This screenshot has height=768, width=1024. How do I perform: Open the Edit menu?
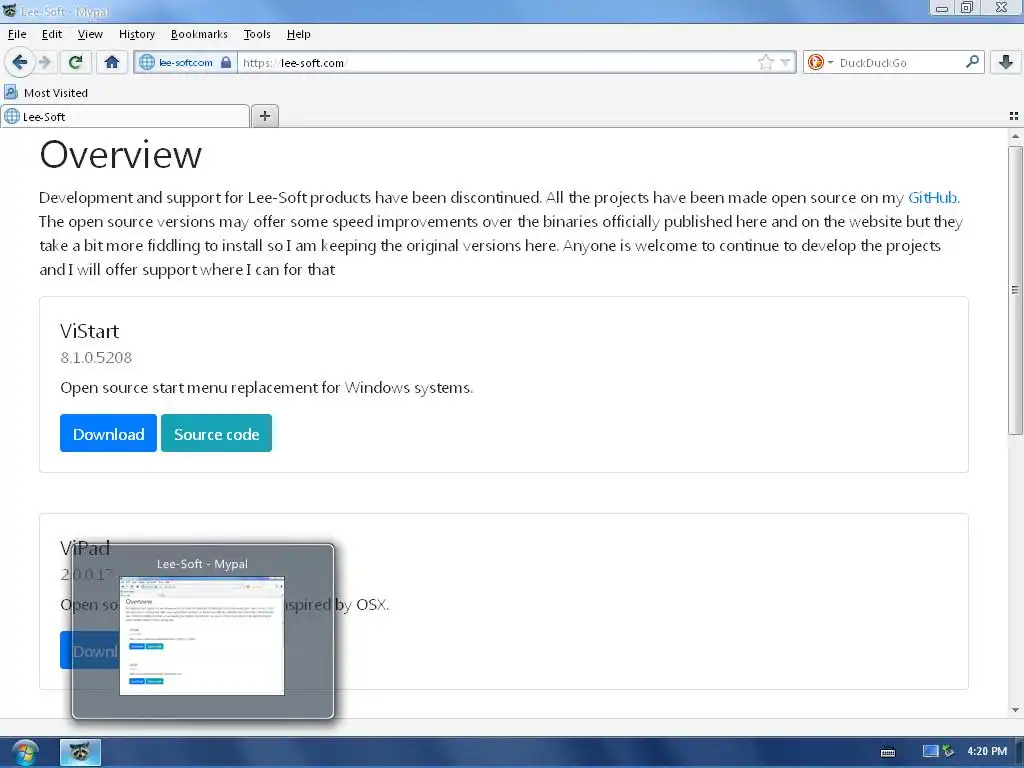coord(52,34)
